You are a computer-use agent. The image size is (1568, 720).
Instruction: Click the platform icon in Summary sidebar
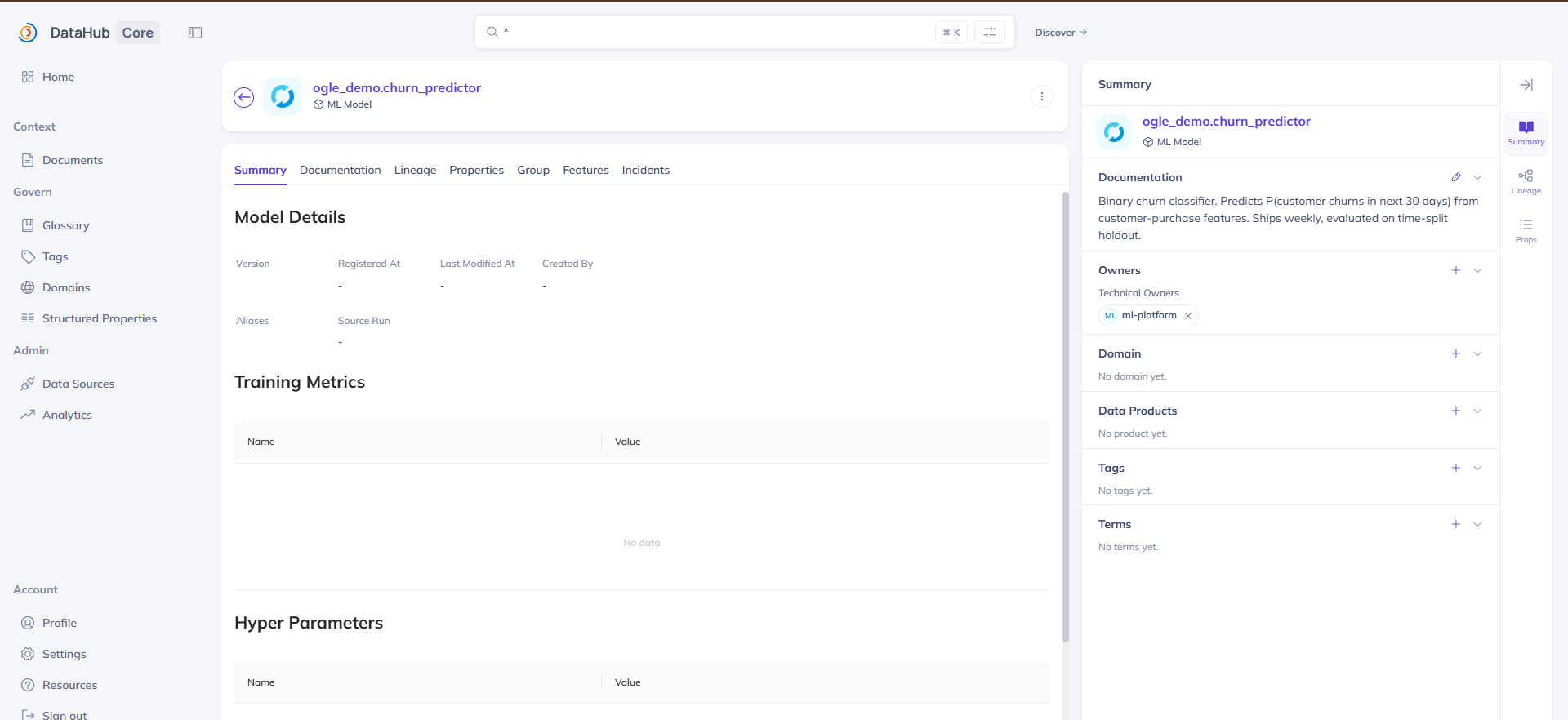[1114, 132]
